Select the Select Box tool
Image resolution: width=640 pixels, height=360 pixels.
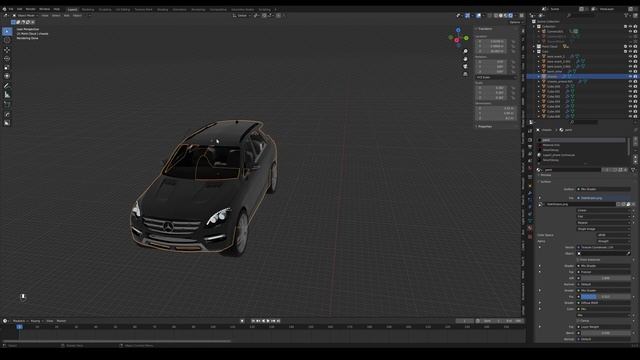[7, 31]
